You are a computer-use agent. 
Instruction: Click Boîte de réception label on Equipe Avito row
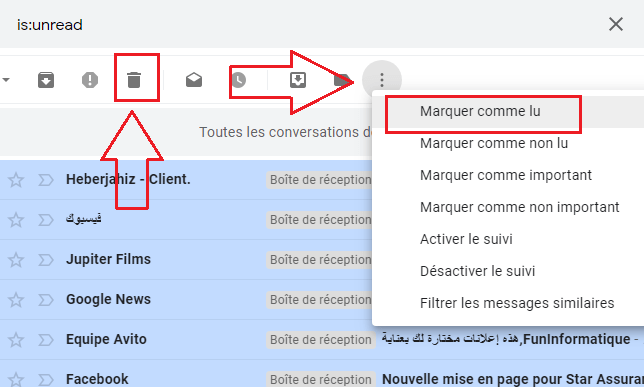pyautogui.click(x=320, y=340)
